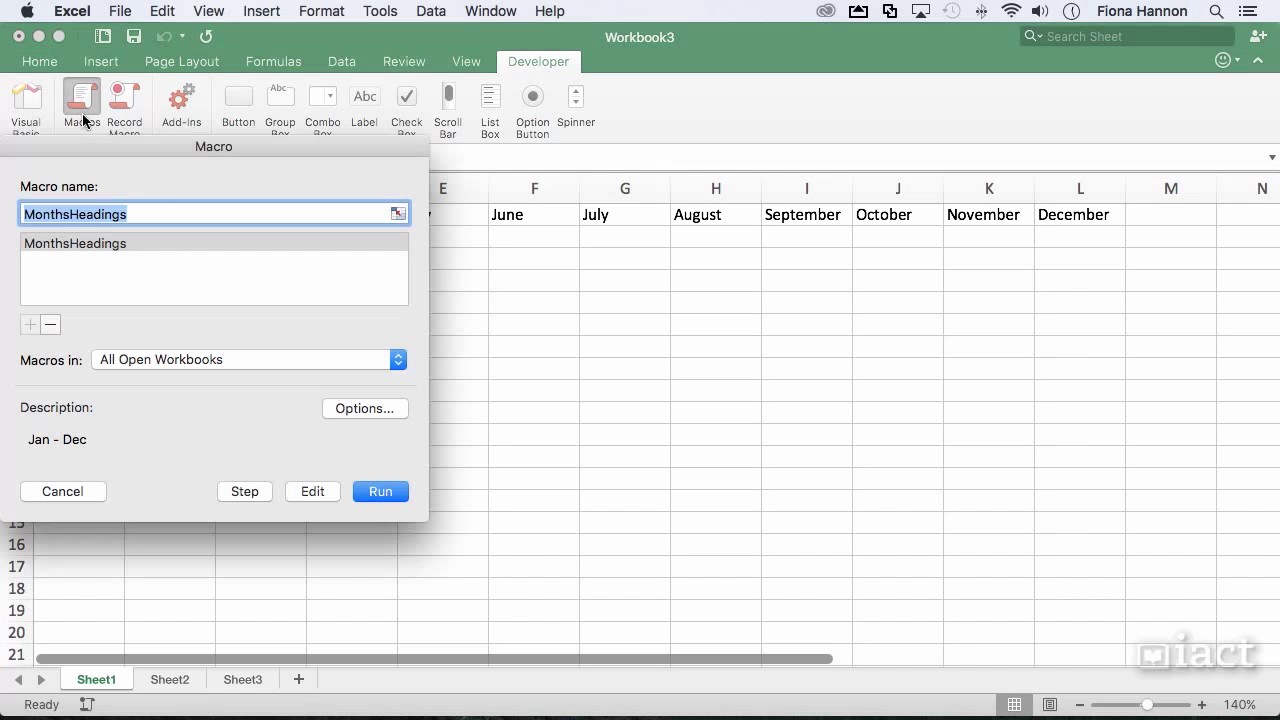Click the Save icon in title bar

[133, 36]
